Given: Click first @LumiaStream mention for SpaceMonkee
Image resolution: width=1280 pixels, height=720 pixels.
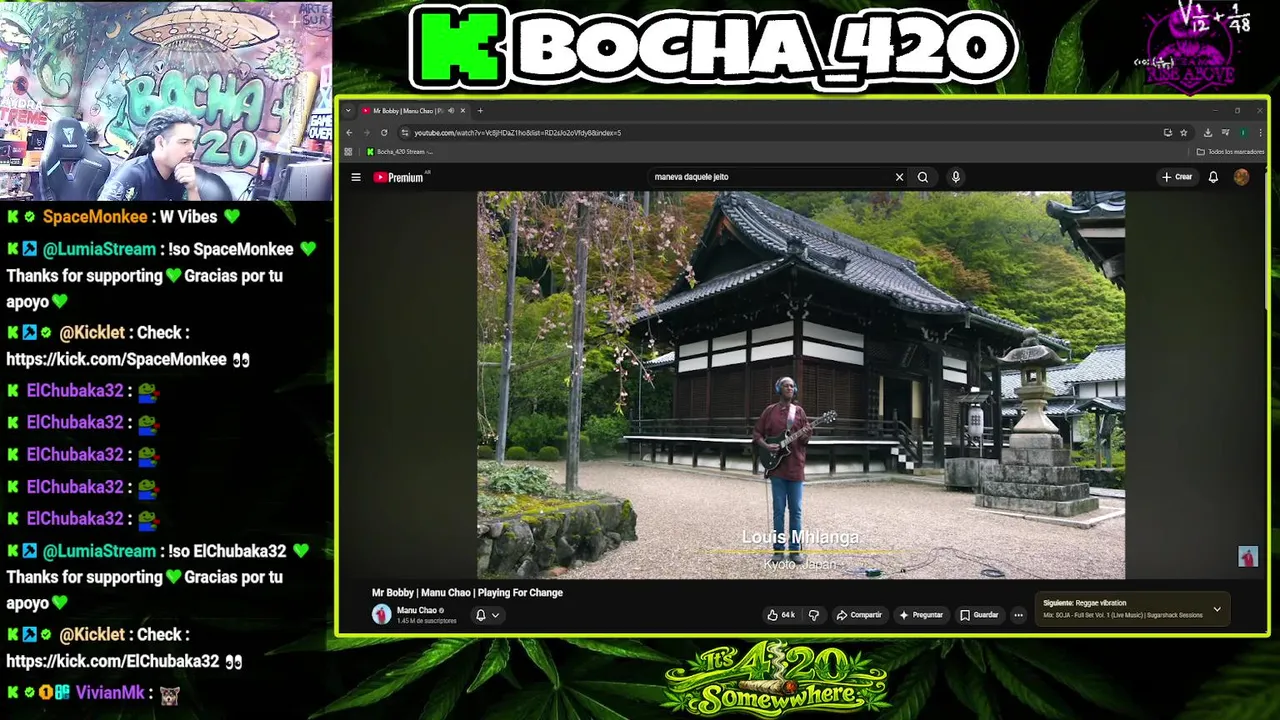Looking at the screenshot, I should pos(99,249).
